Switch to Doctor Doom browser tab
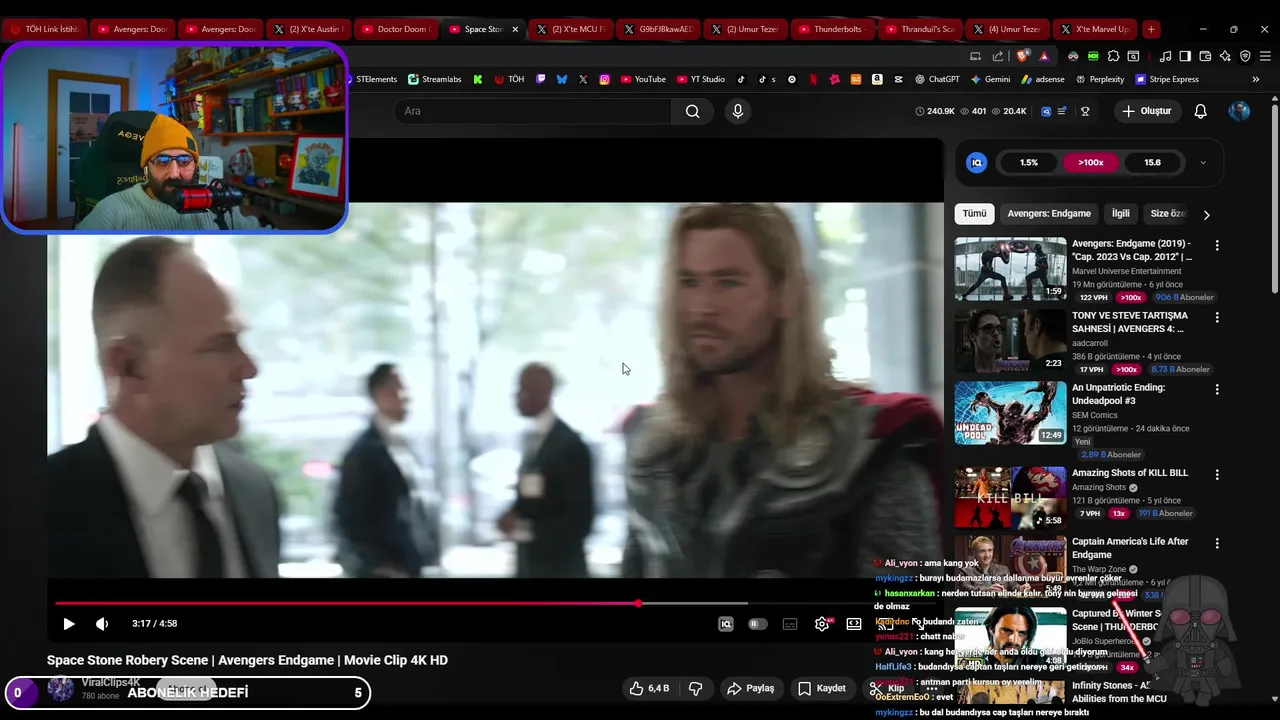The height and width of the screenshot is (720, 1280). [x=396, y=29]
